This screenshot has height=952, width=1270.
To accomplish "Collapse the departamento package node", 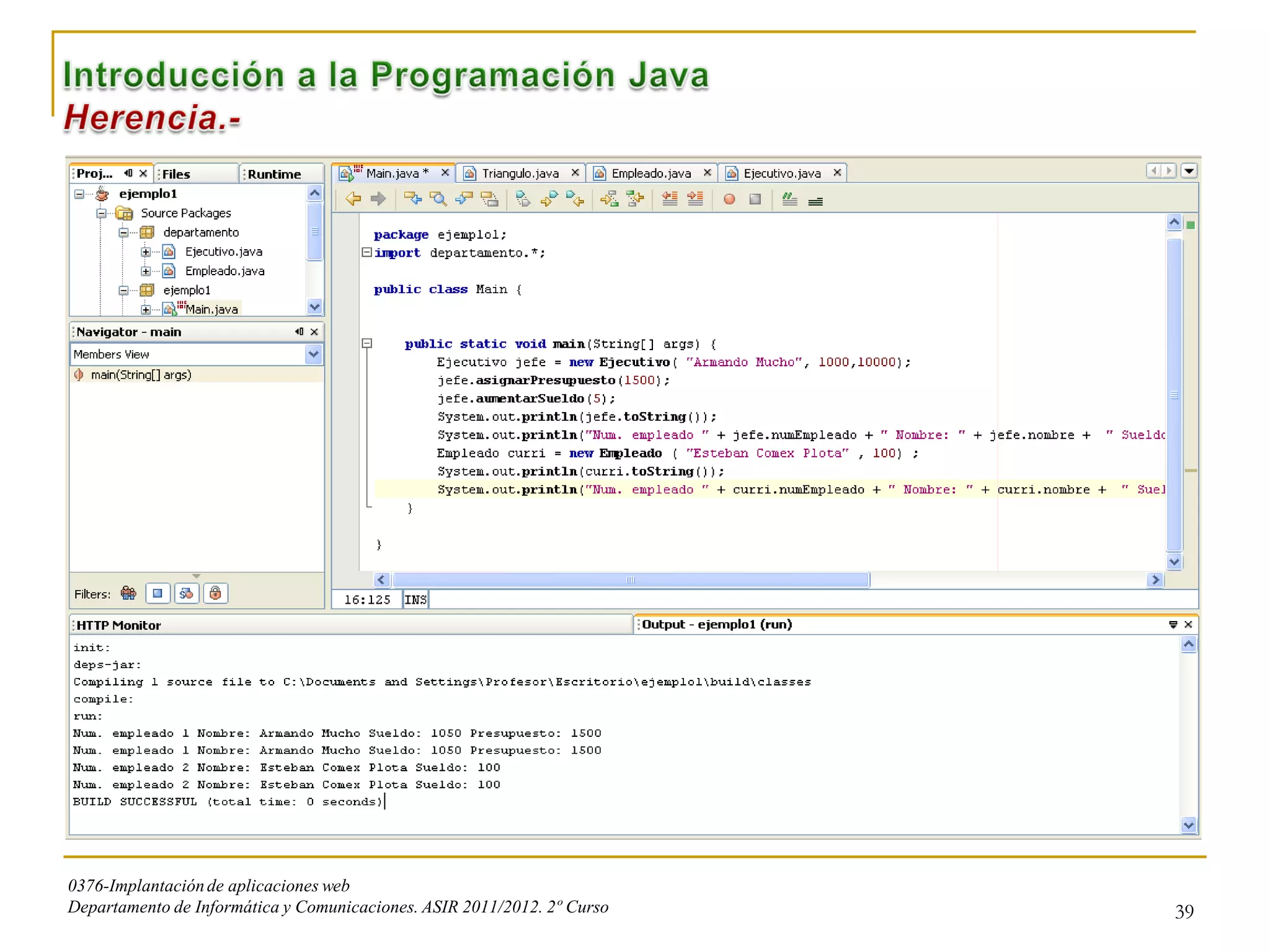I will (x=123, y=232).
